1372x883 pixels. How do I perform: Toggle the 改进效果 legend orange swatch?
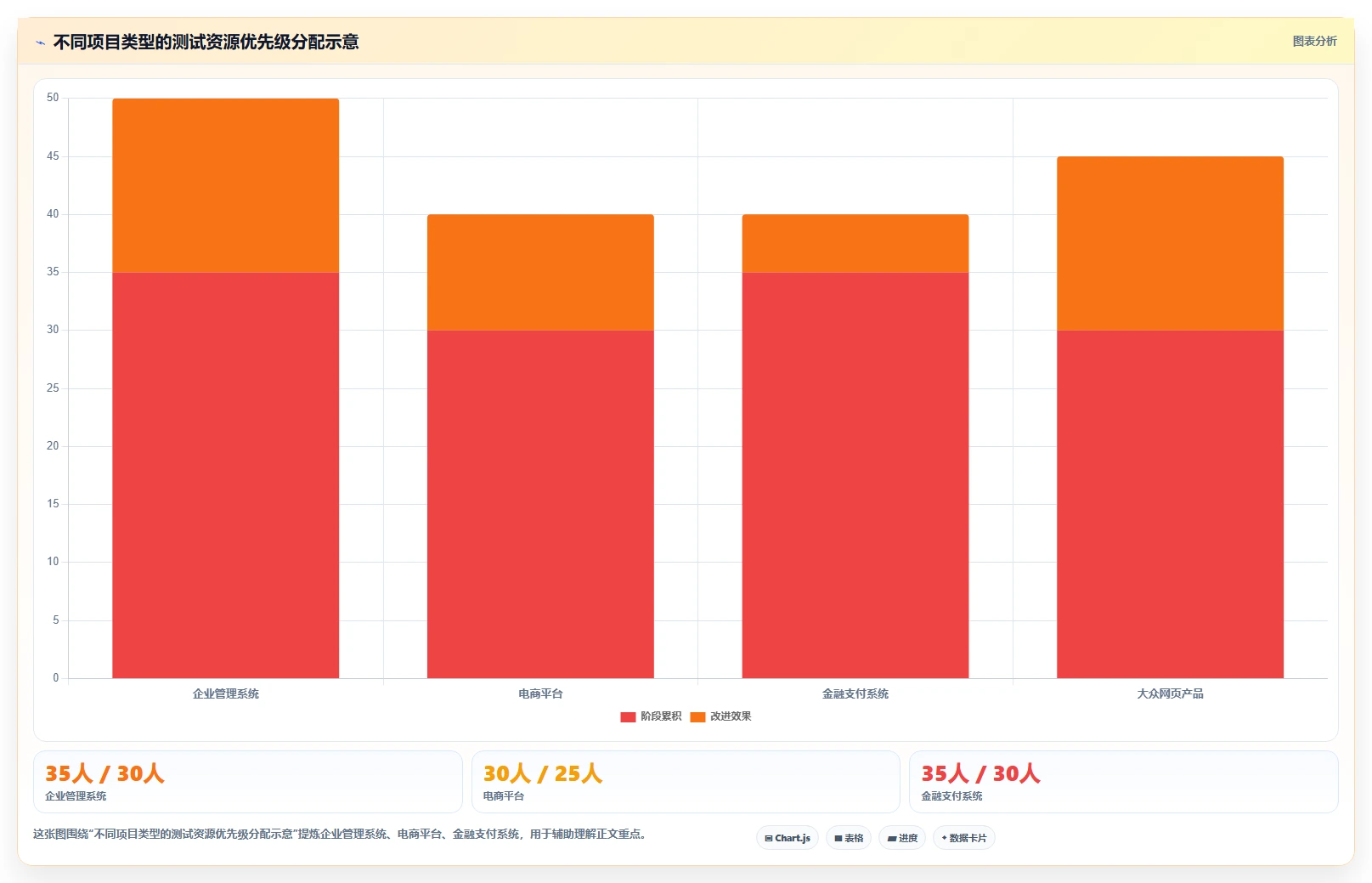(697, 716)
